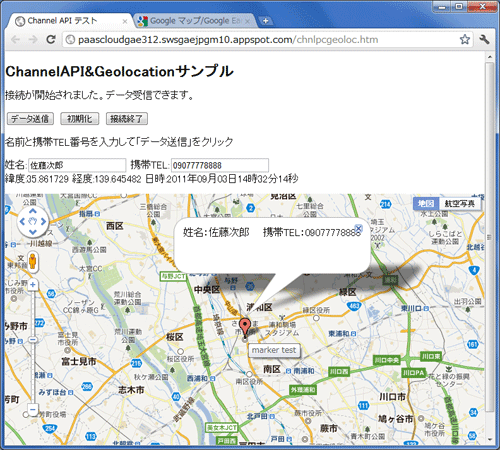Image resolution: width=500 pixels, height=450 pixels.
Task: Click the 鳩ヶ谷市 label on map
Action: point(396,419)
